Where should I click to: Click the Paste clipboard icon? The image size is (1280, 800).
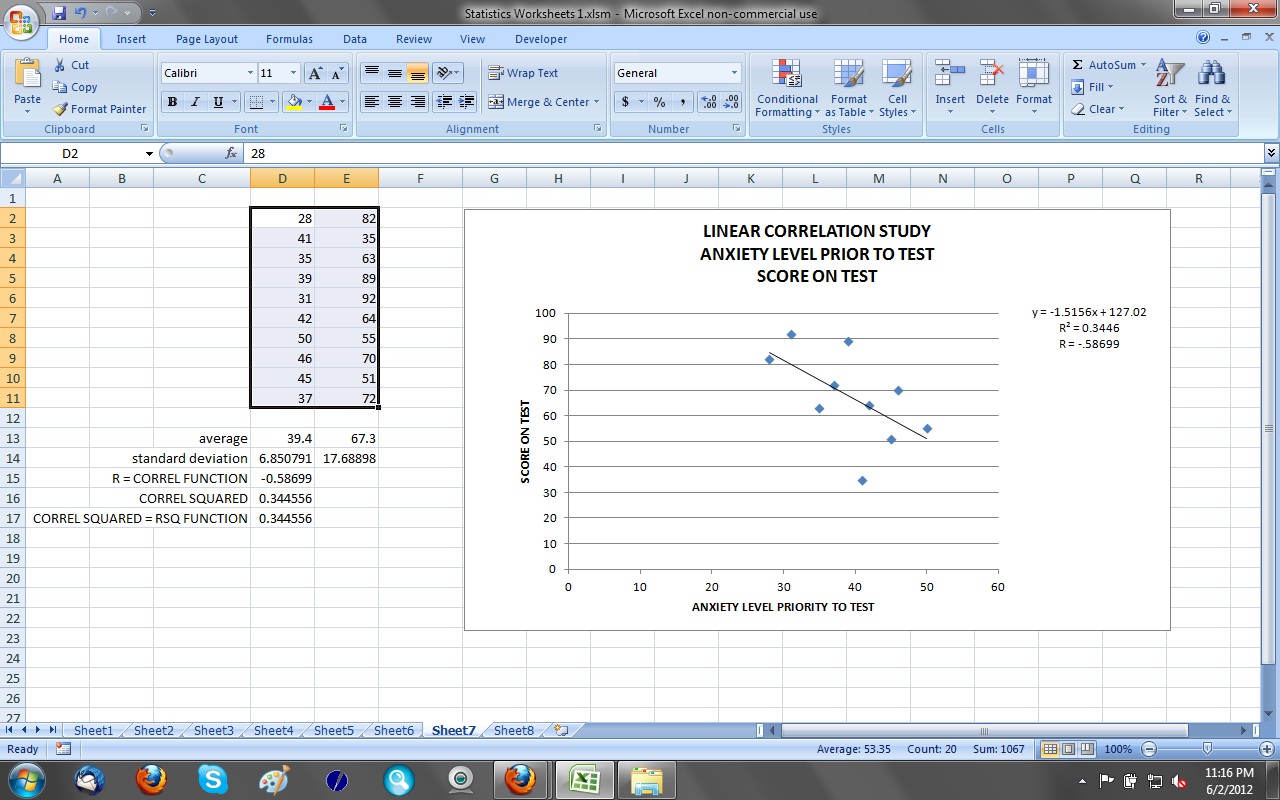28,73
